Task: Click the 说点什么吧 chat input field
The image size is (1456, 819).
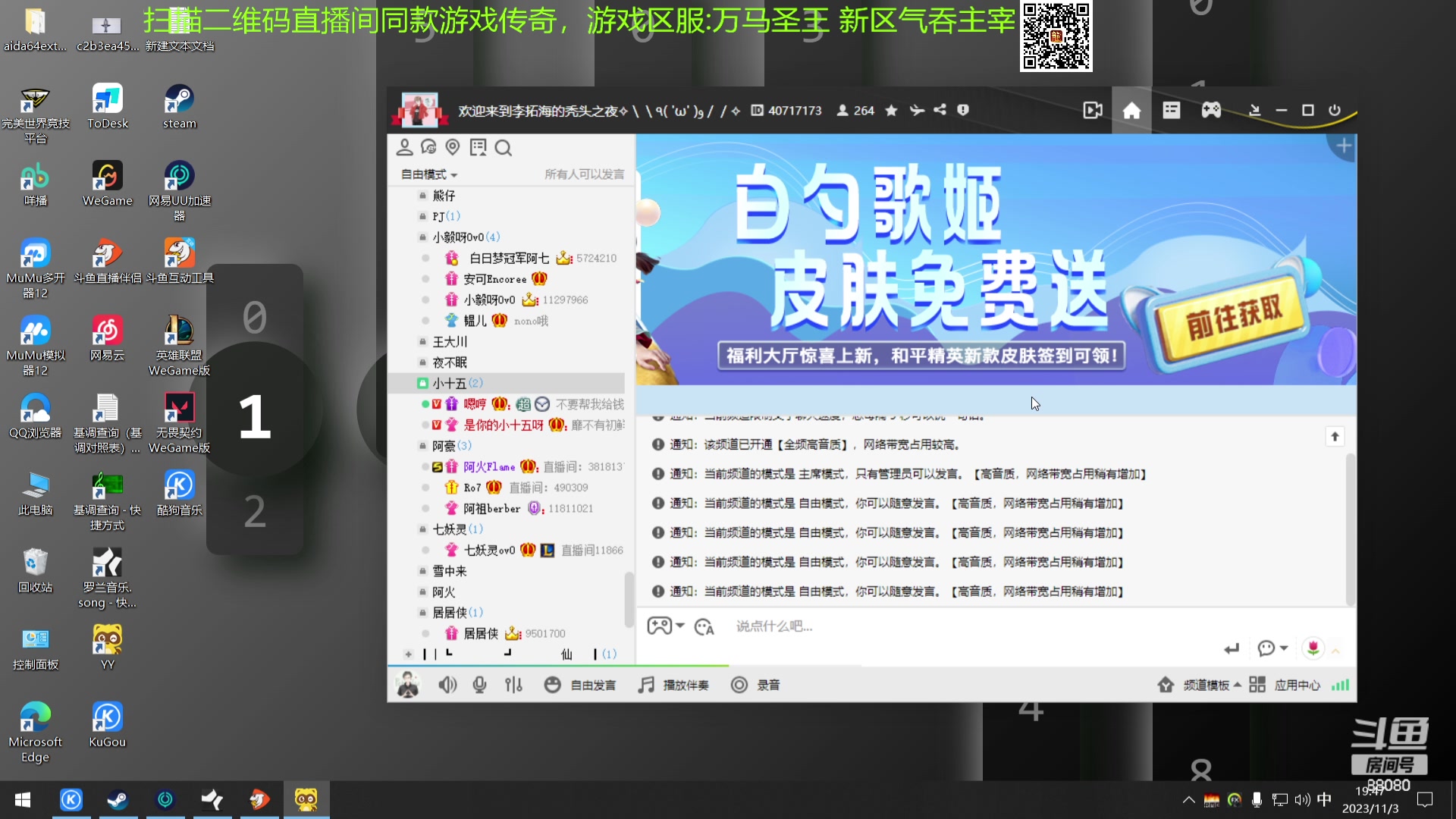Action: tap(834, 626)
